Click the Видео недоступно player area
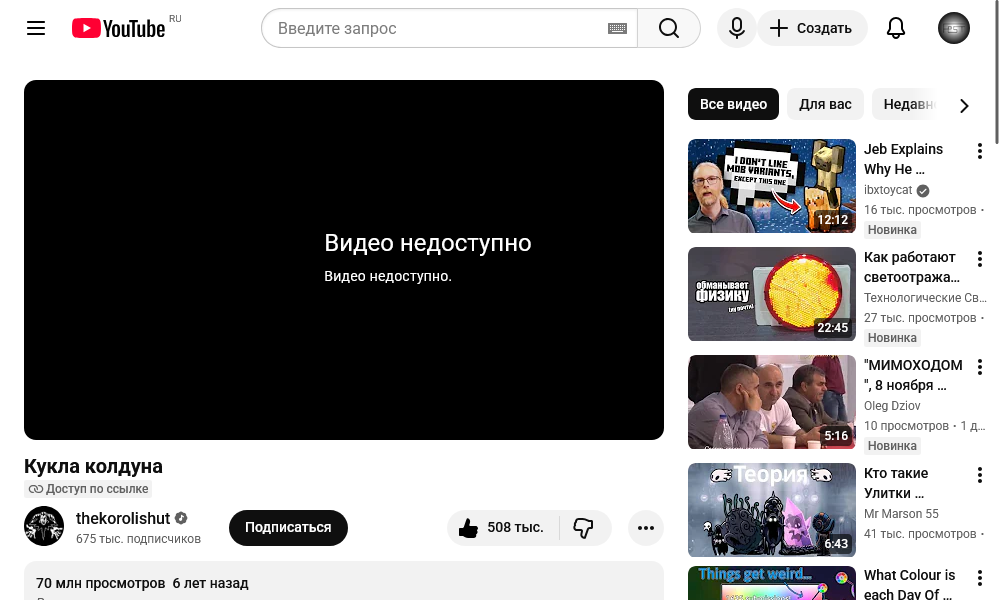The width and height of the screenshot is (1000, 600). coord(344,260)
